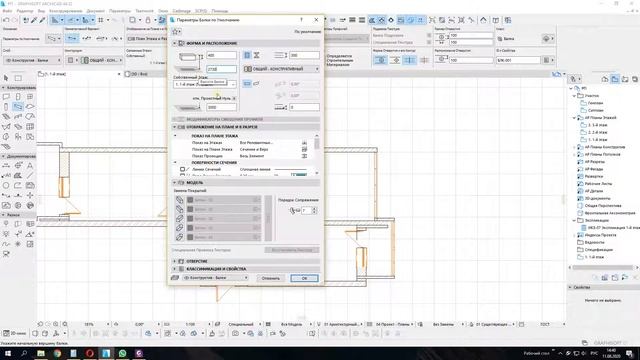Click junction order stepper arrows
640x360 pixels.
coord(314,210)
